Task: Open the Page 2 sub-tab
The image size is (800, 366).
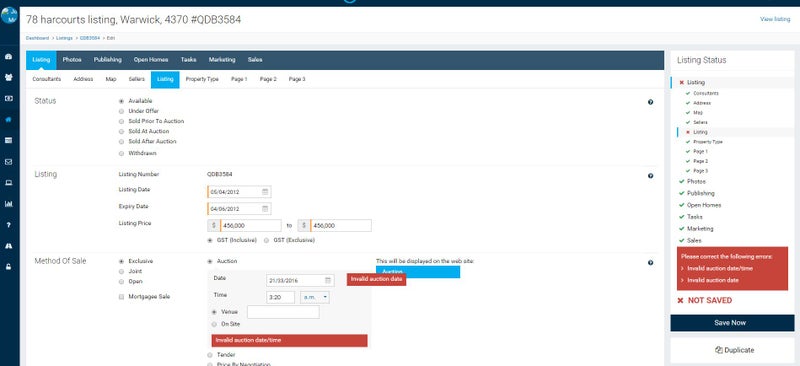Action: (x=268, y=79)
